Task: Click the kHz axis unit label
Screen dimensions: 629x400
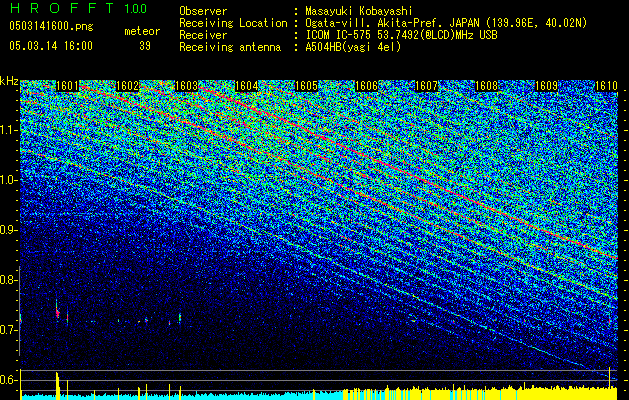Action: (9, 81)
